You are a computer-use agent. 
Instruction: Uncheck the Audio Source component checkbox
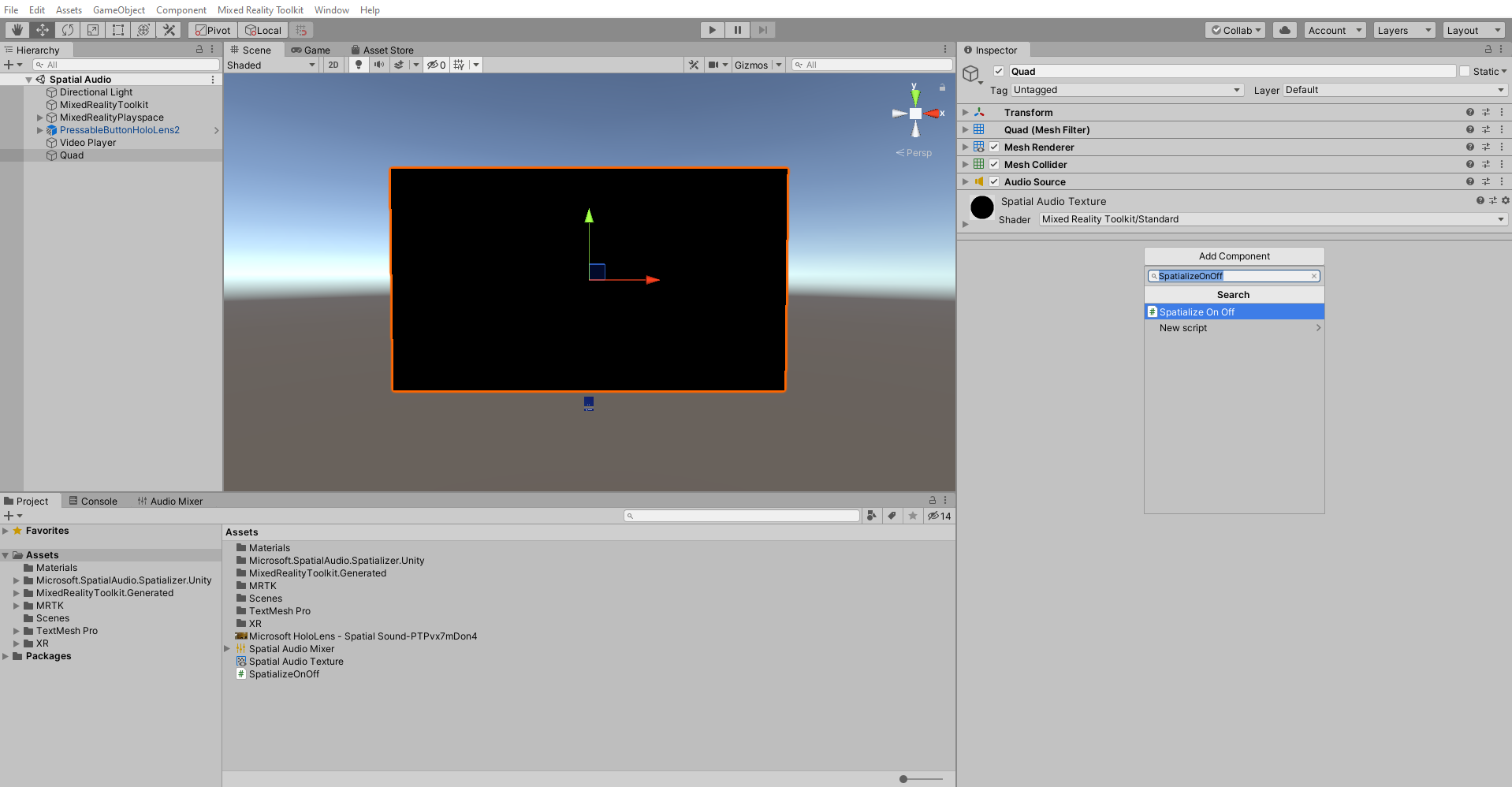click(x=994, y=182)
